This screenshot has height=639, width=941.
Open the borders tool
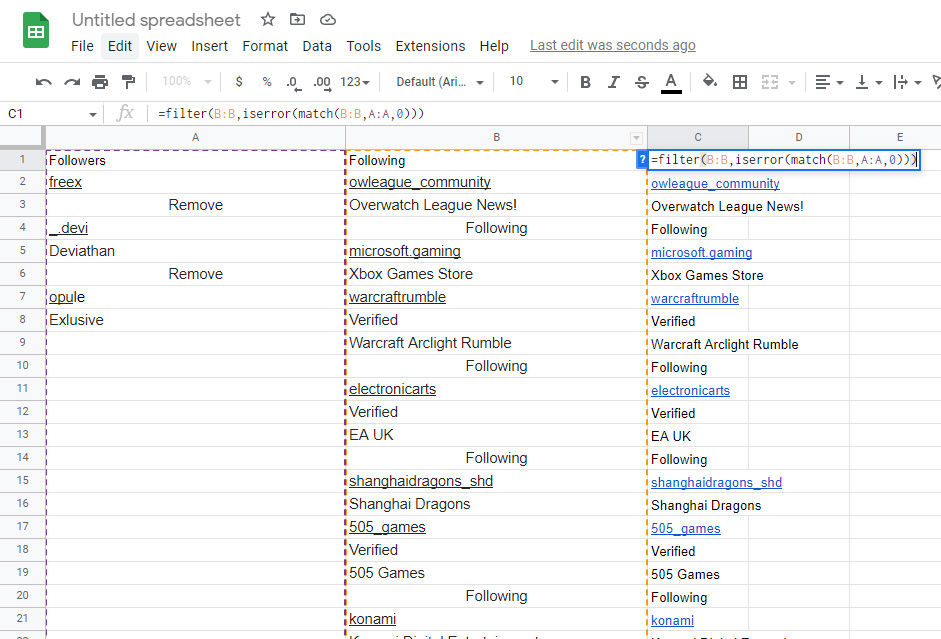point(740,82)
